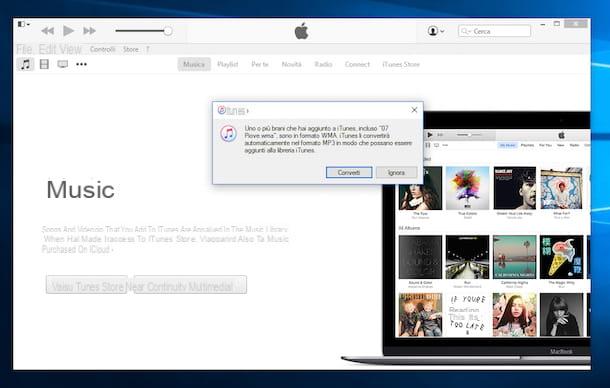
Task: Click the search magnifier icon dropdown
Action: pyautogui.click(x=465, y=31)
